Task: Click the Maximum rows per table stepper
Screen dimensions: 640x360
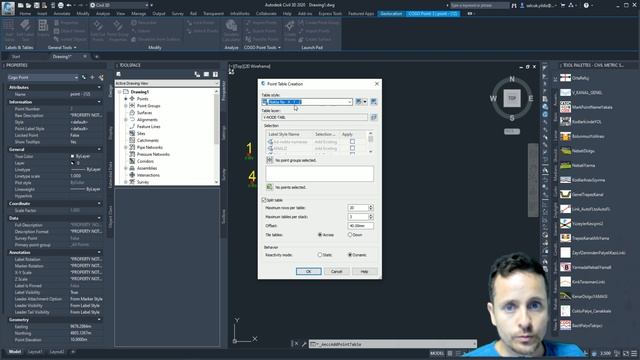Action: pyautogui.click(x=371, y=208)
